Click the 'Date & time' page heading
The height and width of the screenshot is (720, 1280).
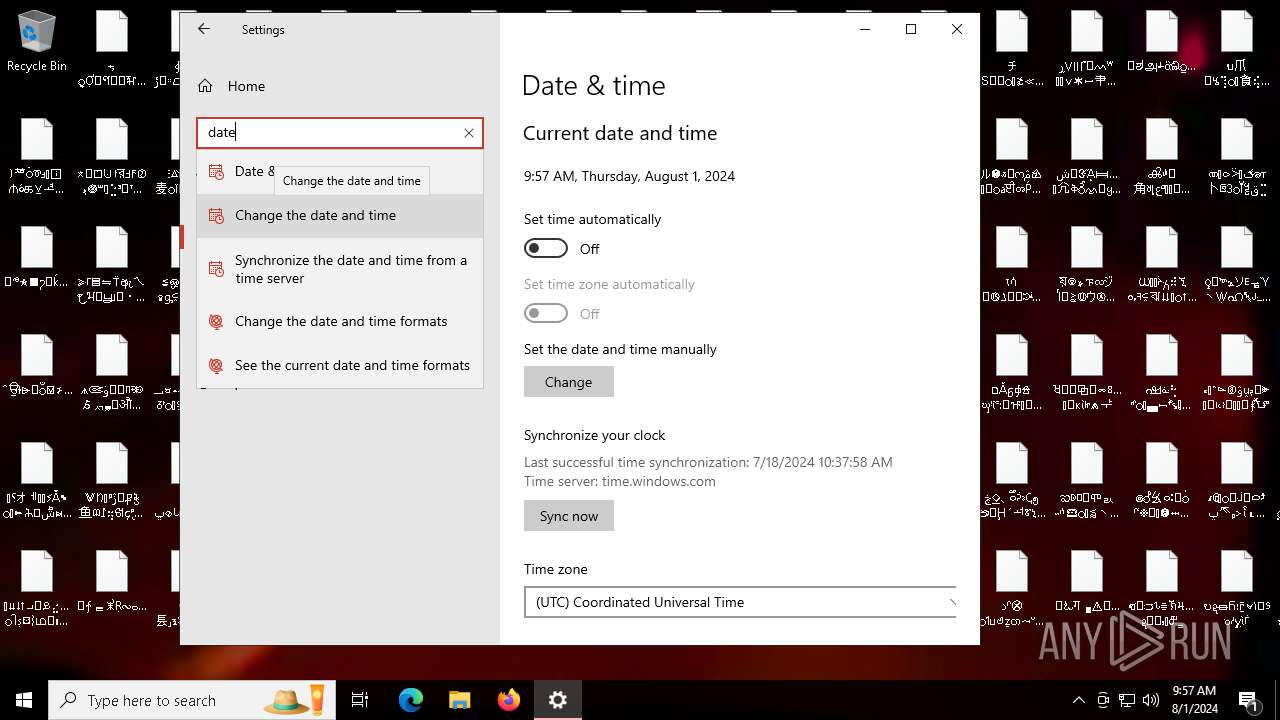coord(594,86)
